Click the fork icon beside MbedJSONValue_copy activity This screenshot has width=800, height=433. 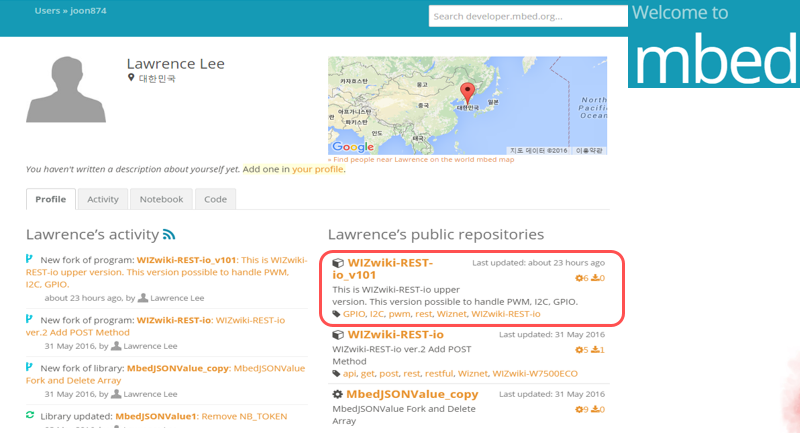[x=30, y=367]
